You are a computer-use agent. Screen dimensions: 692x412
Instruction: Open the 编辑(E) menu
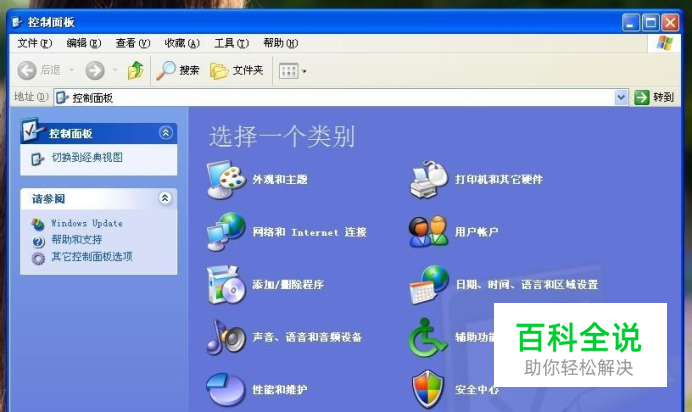[83, 43]
